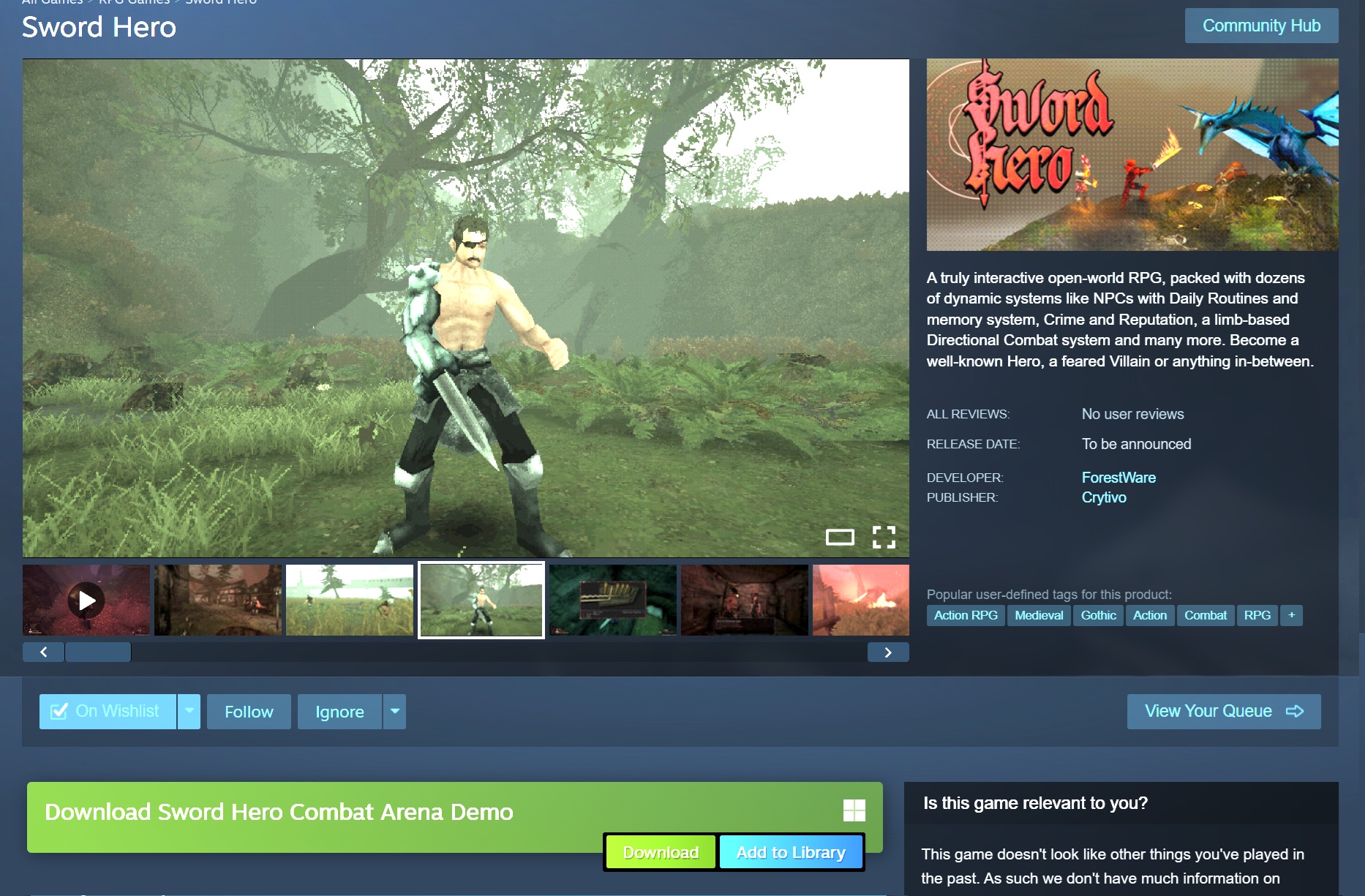1365x896 pixels.
Task: Download the Combat Arena Demo
Action: coord(661,853)
